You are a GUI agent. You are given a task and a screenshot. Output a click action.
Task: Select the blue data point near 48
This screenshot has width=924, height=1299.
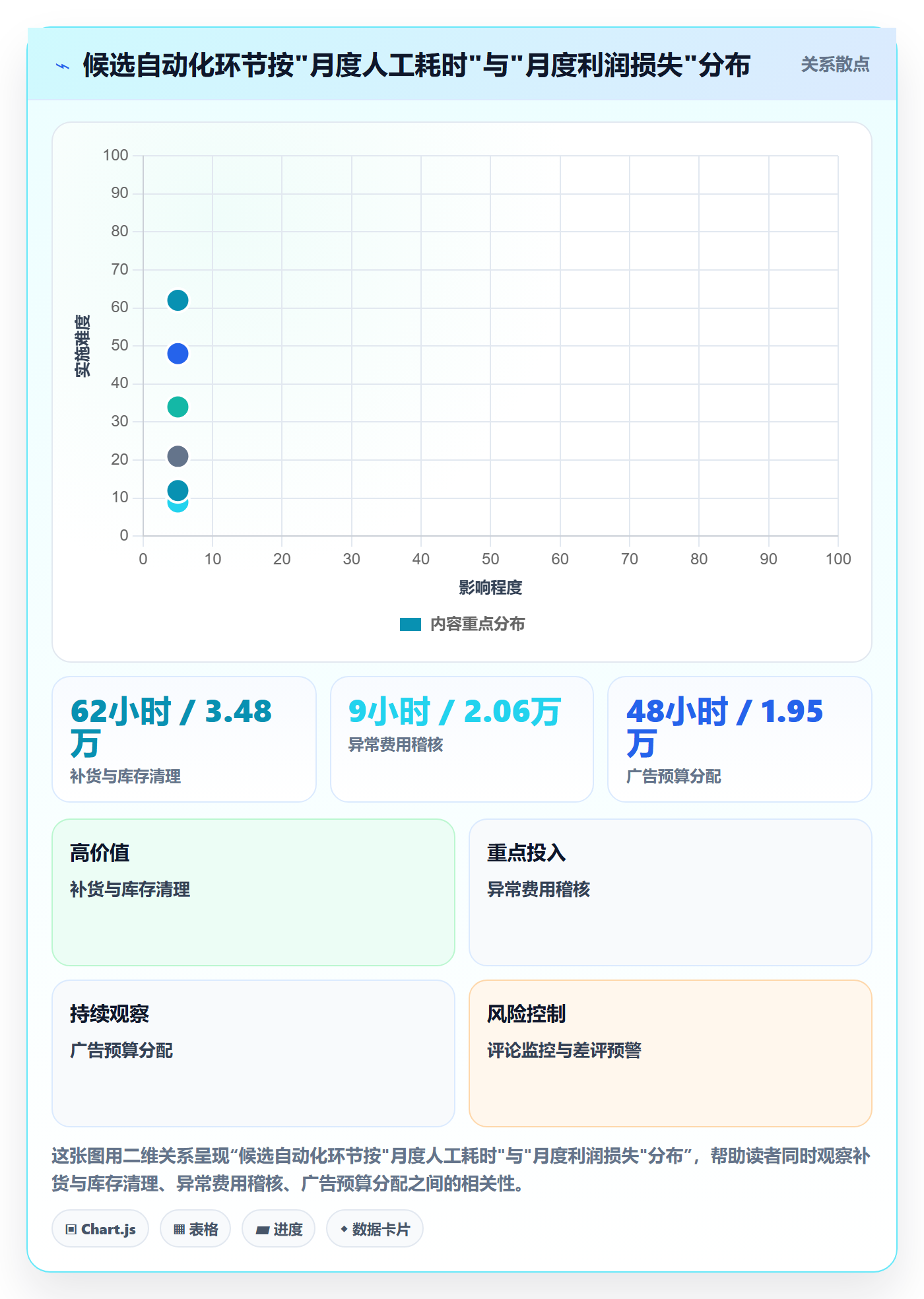[178, 354]
